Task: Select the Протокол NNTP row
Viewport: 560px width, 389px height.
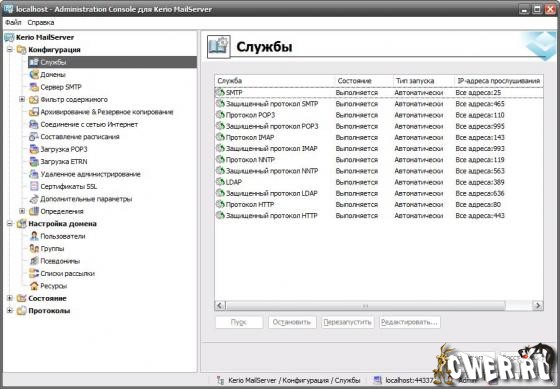Action: tap(379, 160)
